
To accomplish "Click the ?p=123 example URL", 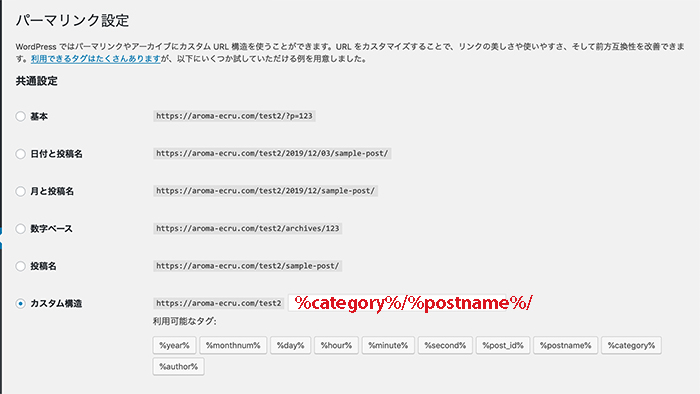I will click(x=234, y=116).
